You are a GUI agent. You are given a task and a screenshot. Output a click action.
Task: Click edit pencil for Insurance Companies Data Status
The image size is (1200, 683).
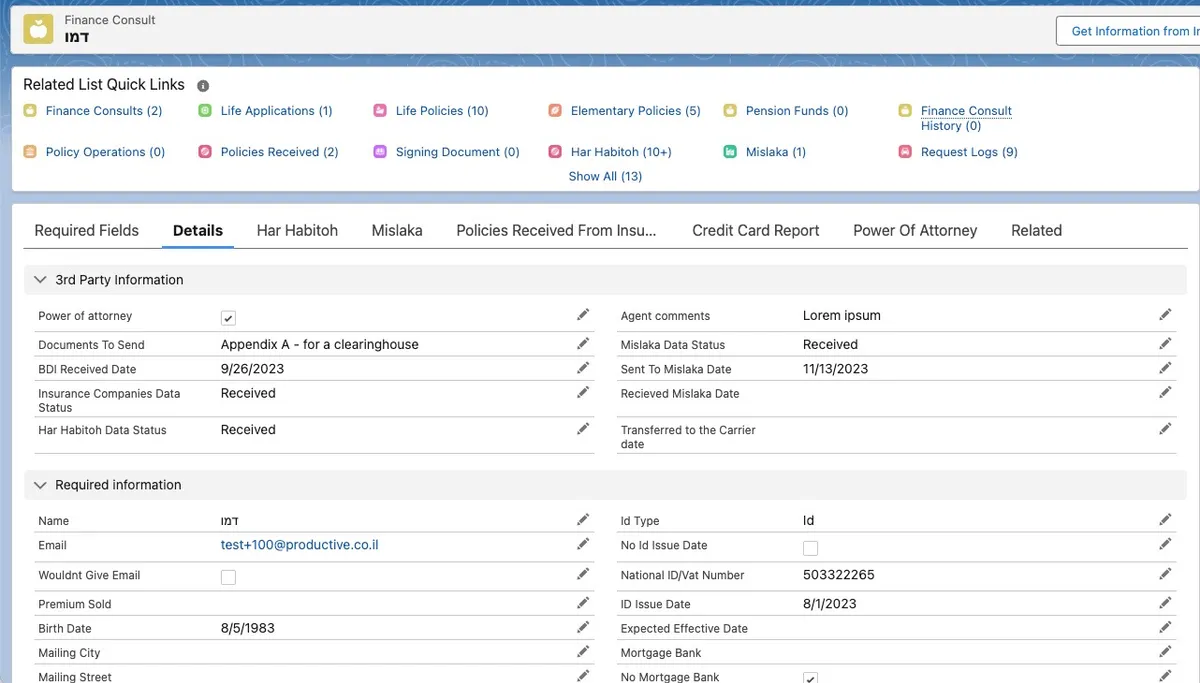583,393
